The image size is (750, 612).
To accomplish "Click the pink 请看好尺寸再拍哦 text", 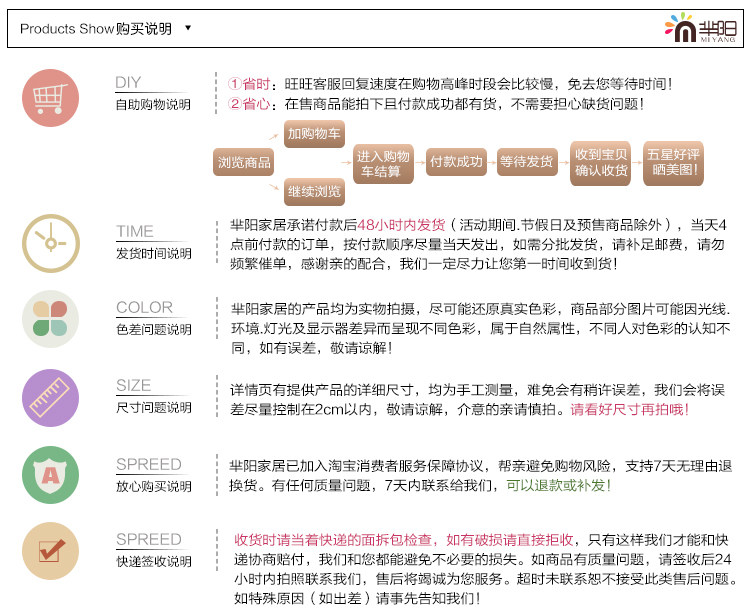I will tap(629, 410).
